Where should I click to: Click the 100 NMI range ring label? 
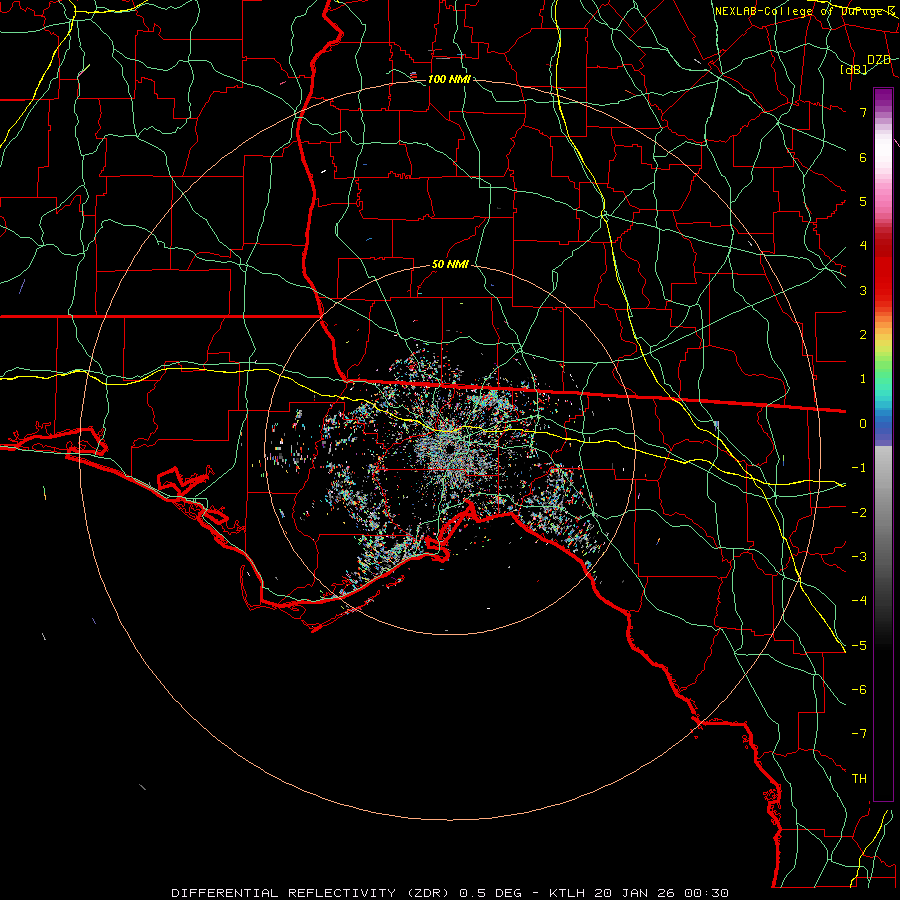[x=449, y=79]
